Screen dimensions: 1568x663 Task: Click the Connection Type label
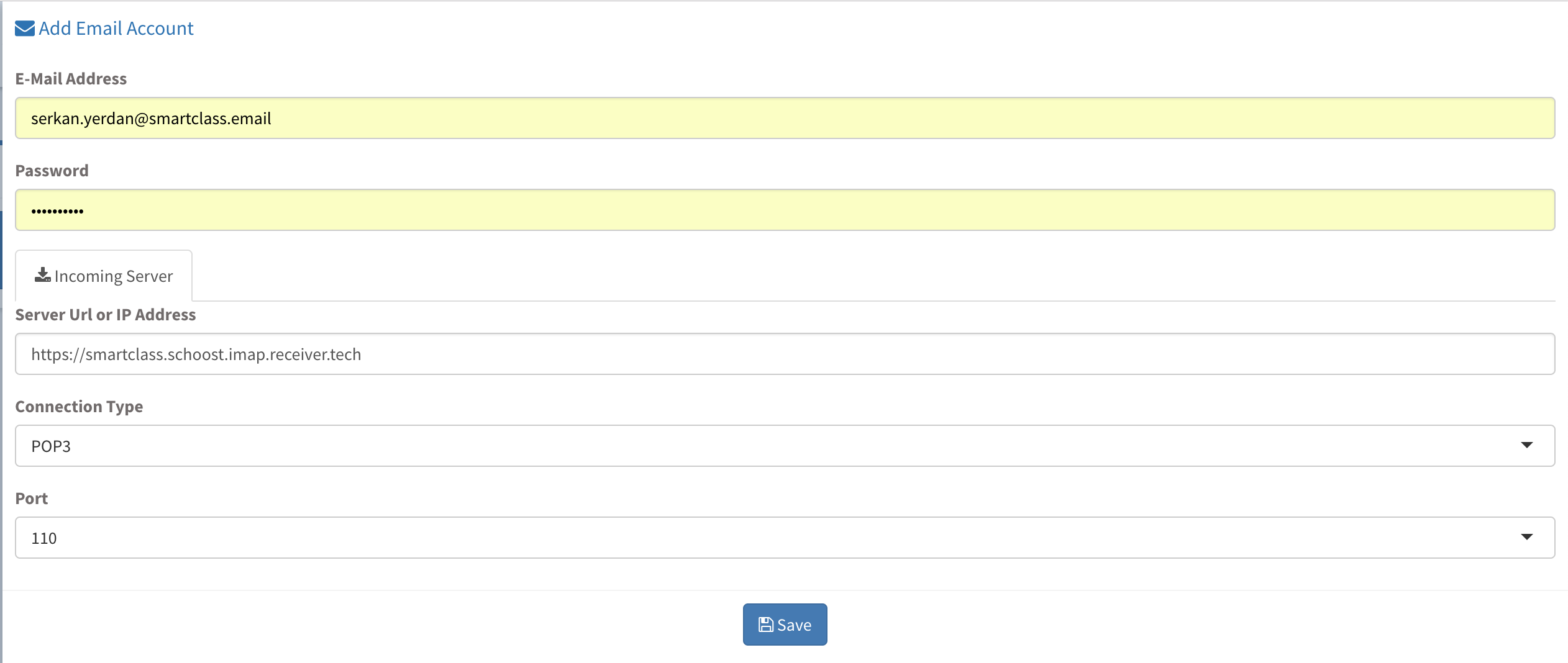(x=79, y=407)
